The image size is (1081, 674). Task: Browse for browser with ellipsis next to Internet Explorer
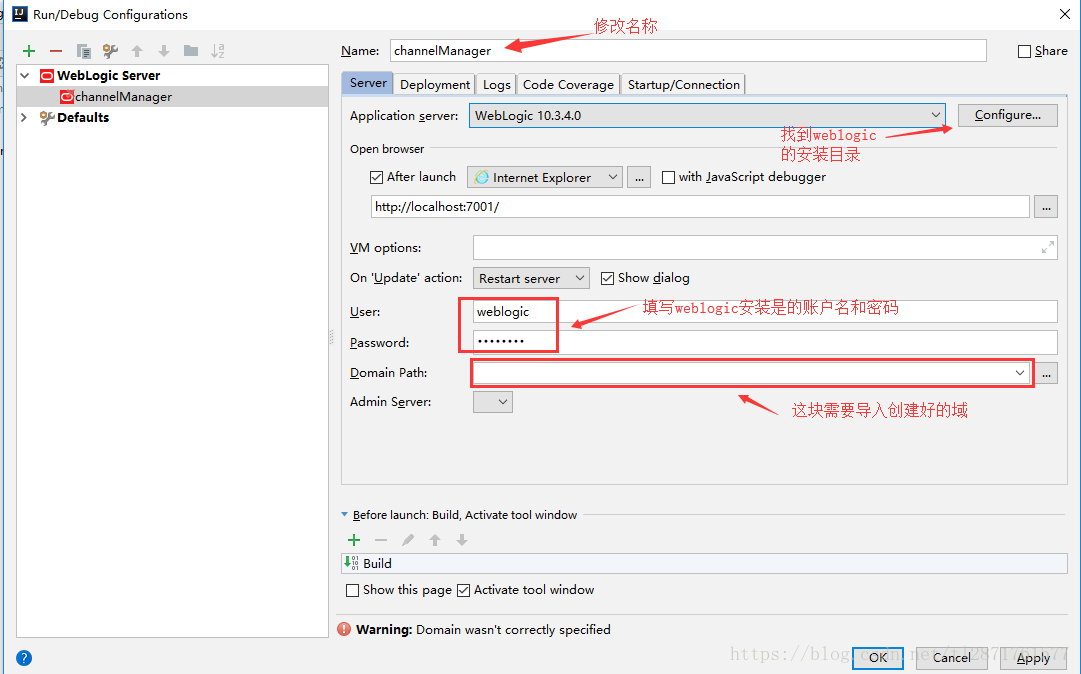pos(639,177)
